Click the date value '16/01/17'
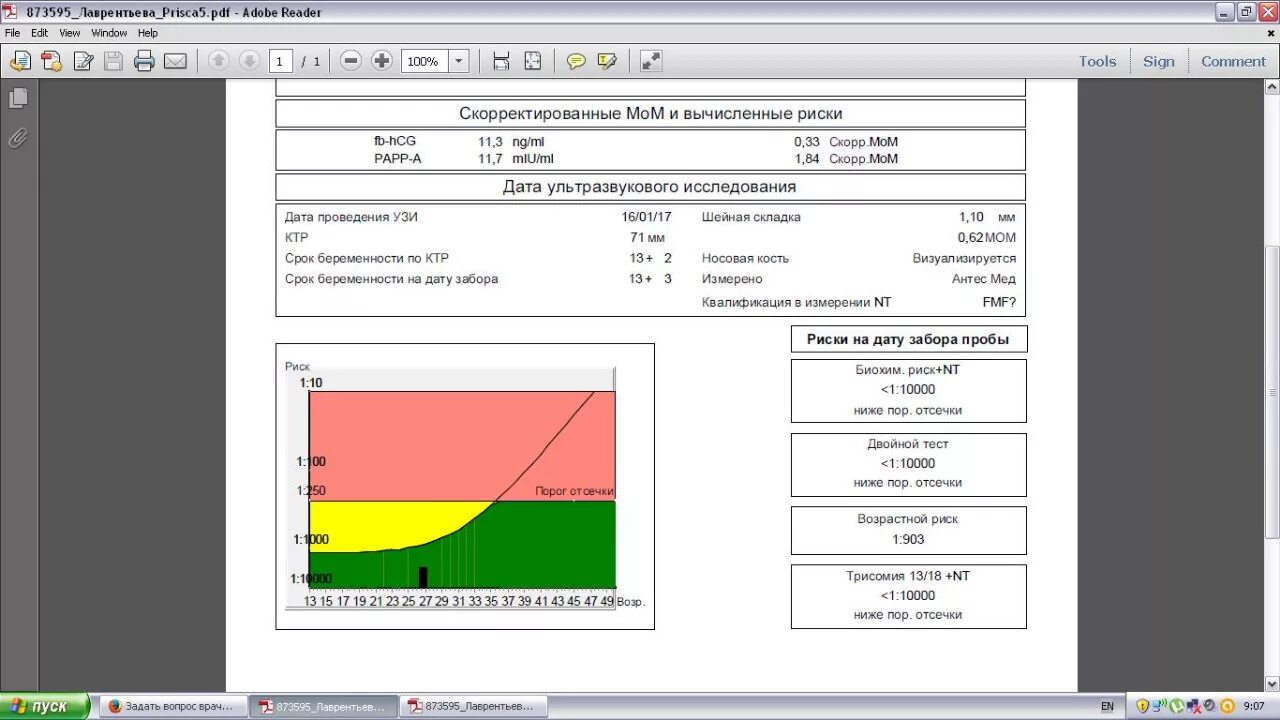Viewport: 1280px width, 720px height. 646,216
